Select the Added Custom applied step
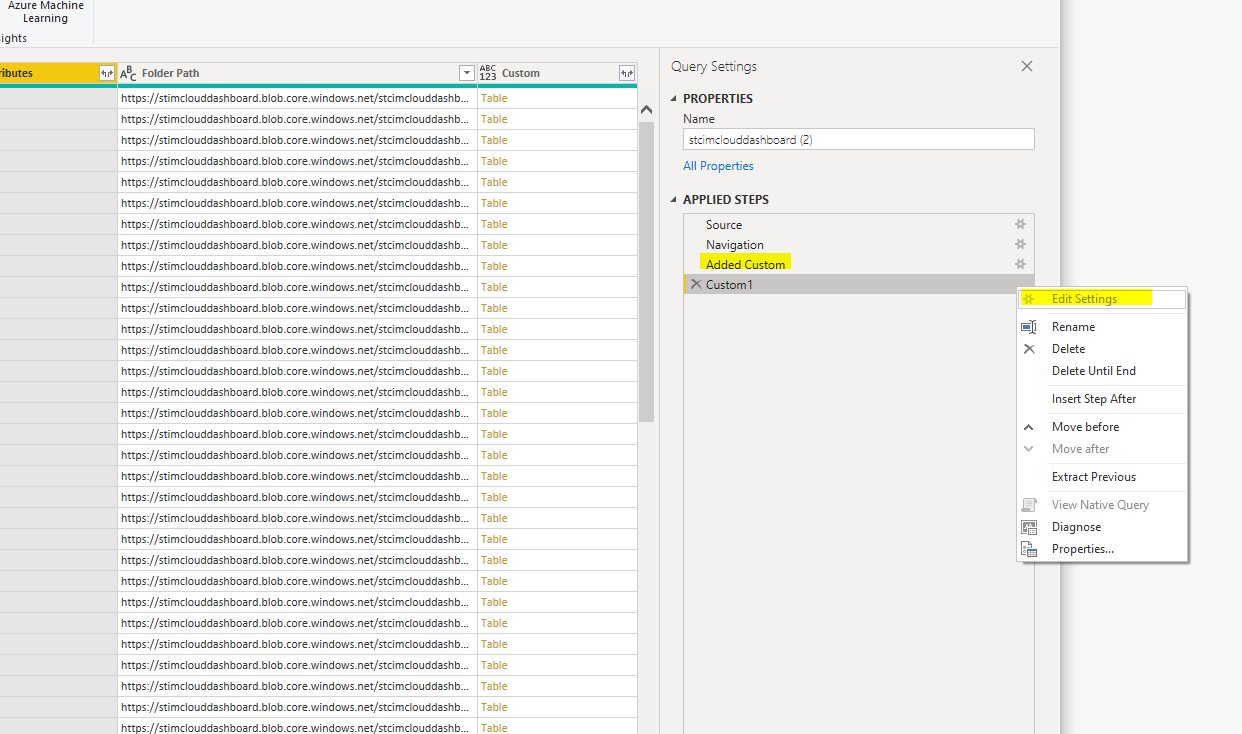 pos(858,264)
